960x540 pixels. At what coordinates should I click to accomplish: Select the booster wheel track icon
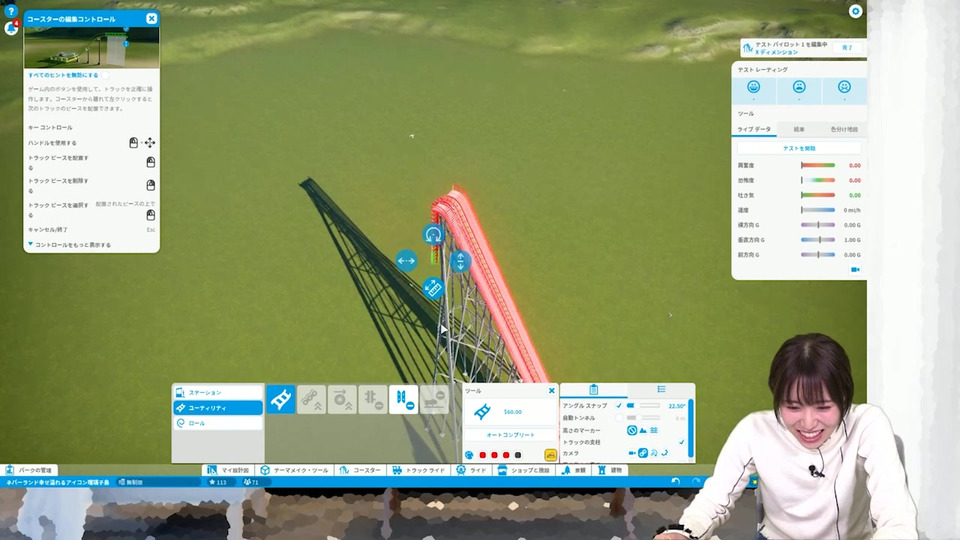point(342,399)
